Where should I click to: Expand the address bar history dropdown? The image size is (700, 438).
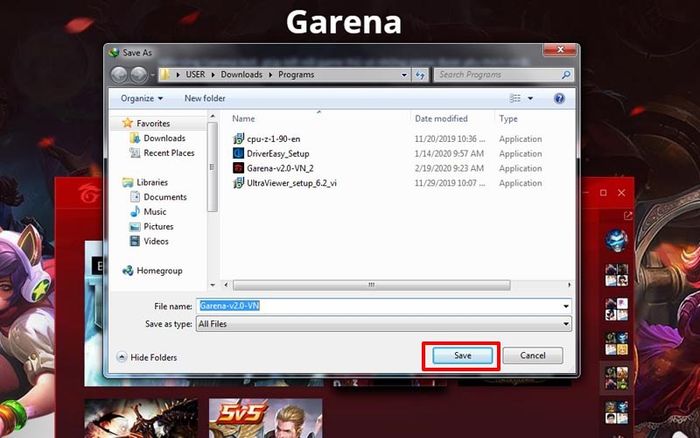tap(404, 75)
